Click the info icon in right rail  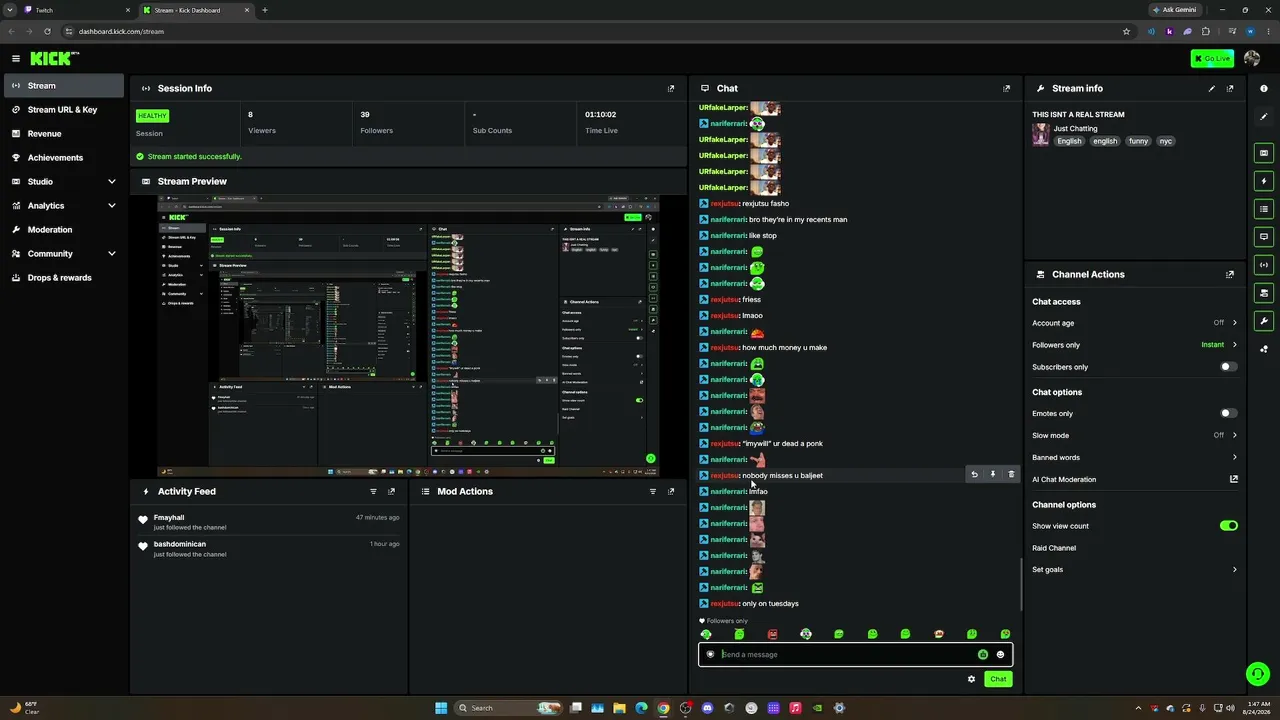[1264, 89]
